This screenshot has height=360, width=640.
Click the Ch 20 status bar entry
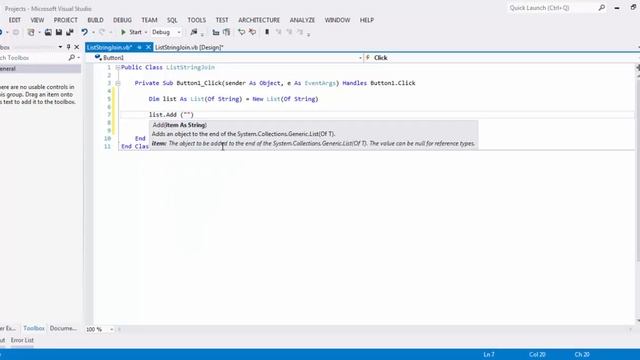582,354
